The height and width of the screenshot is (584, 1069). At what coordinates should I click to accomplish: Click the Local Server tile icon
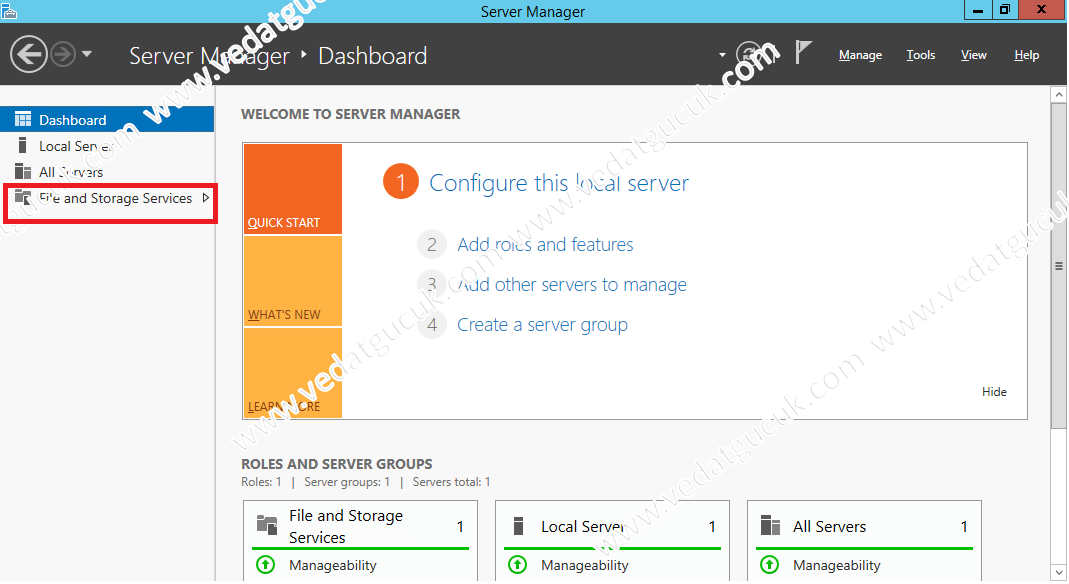518,525
